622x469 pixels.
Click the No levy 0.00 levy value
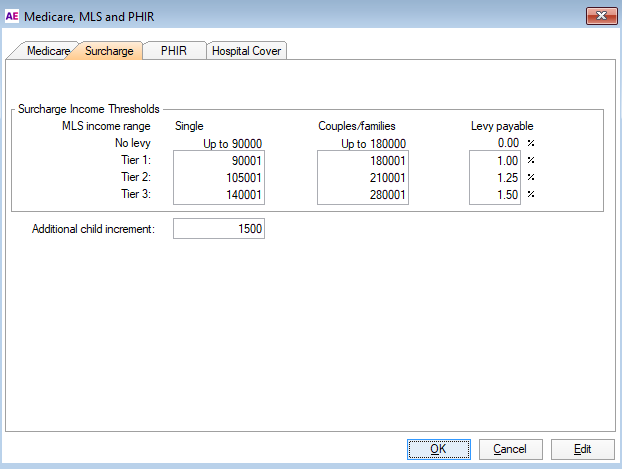[x=496, y=143]
